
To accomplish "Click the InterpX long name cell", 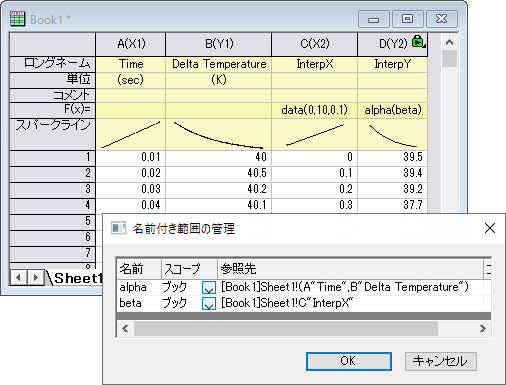I will tap(315, 64).
